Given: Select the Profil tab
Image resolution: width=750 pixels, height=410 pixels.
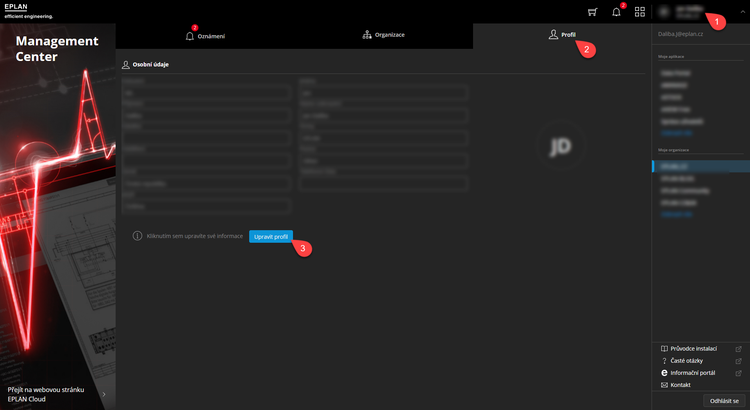Looking at the screenshot, I should [x=562, y=35].
